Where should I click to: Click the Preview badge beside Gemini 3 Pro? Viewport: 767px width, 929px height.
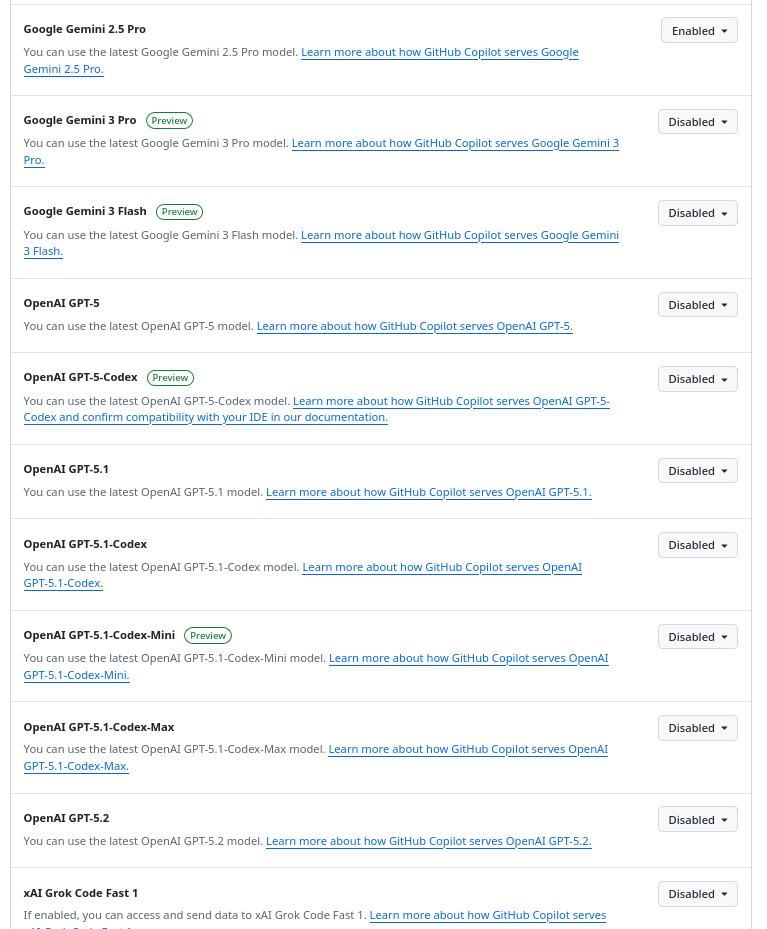pyautogui.click(x=169, y=120)
